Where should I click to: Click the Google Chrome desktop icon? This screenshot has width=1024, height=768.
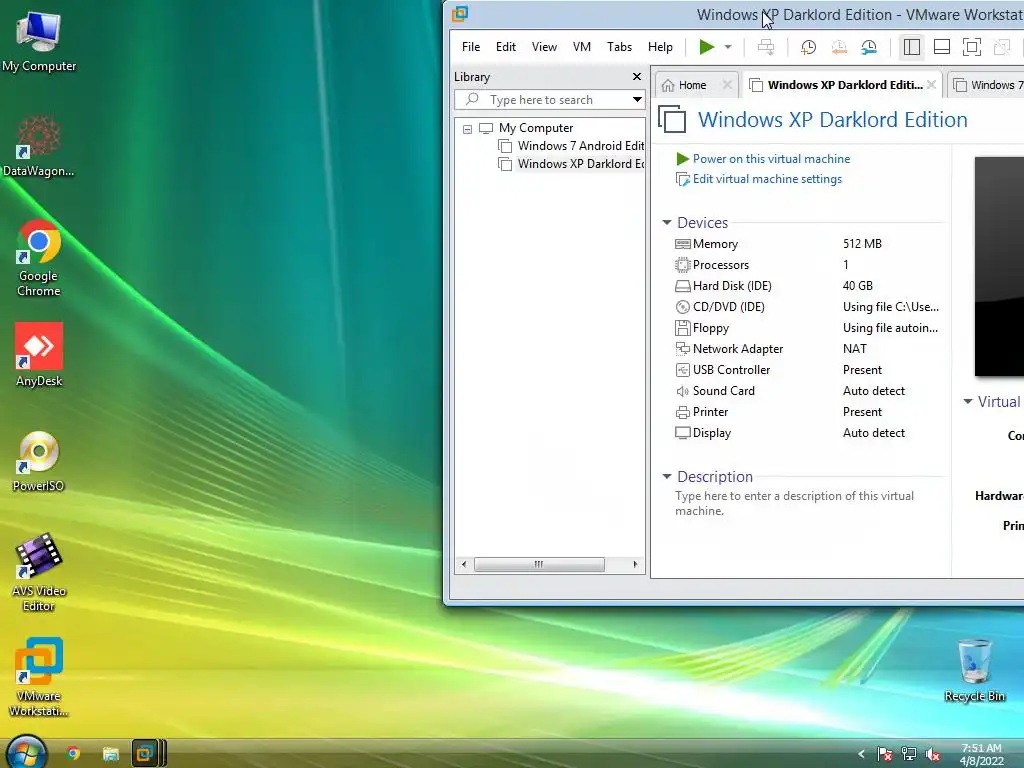(39, 259)
